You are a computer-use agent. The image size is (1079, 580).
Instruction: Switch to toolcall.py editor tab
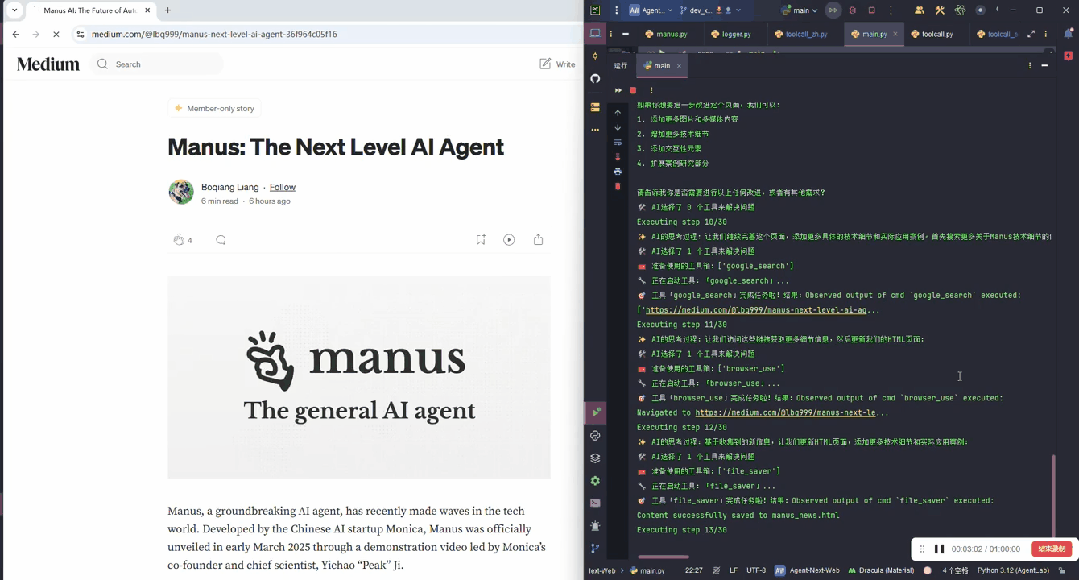(x=932, y=34)
